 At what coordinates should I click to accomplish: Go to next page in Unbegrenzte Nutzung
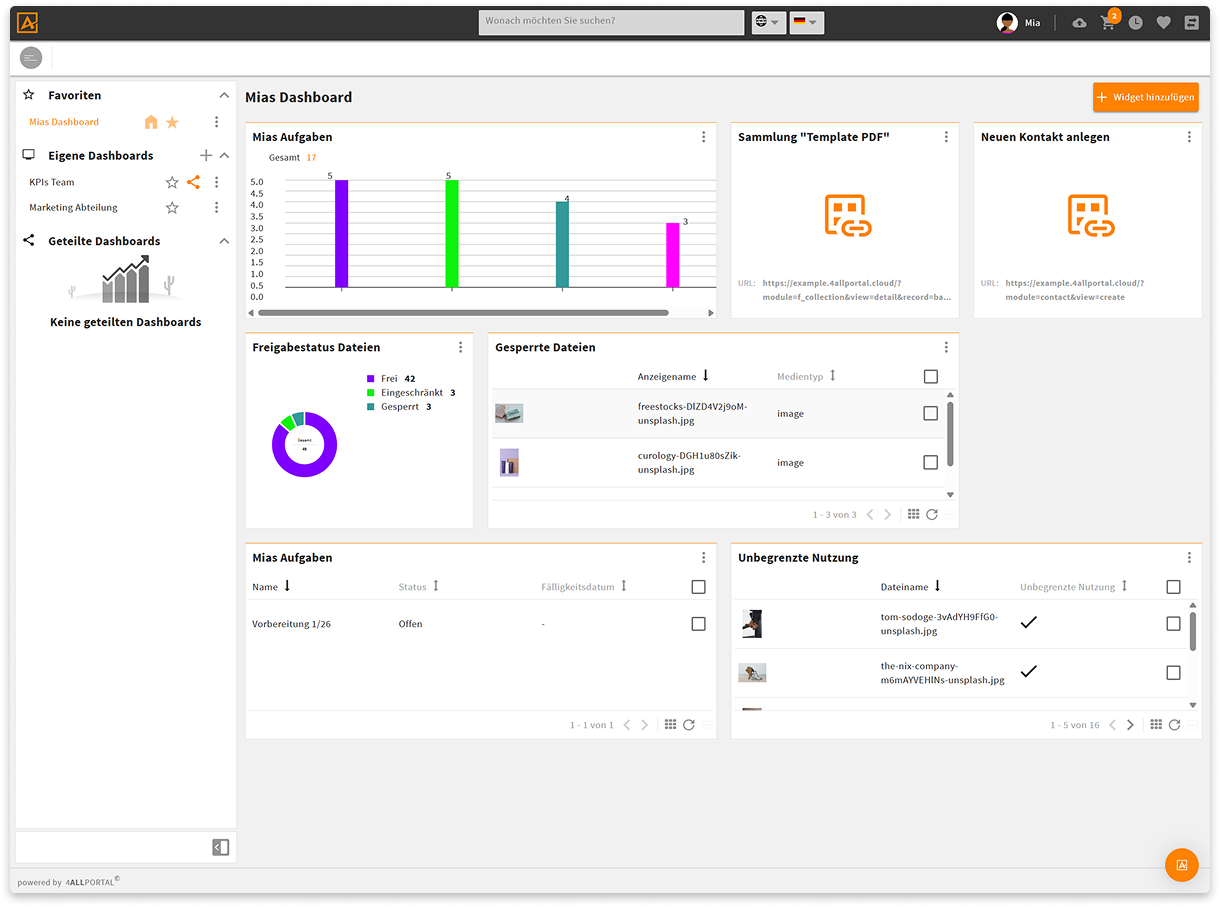coord(1130,725)
